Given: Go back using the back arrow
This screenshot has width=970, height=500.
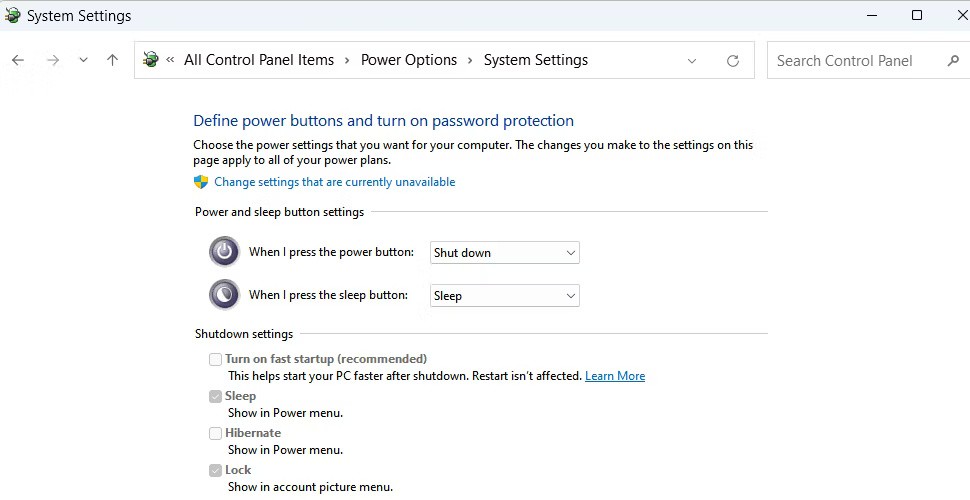Looking at the screenshot, I should (18, 60).
